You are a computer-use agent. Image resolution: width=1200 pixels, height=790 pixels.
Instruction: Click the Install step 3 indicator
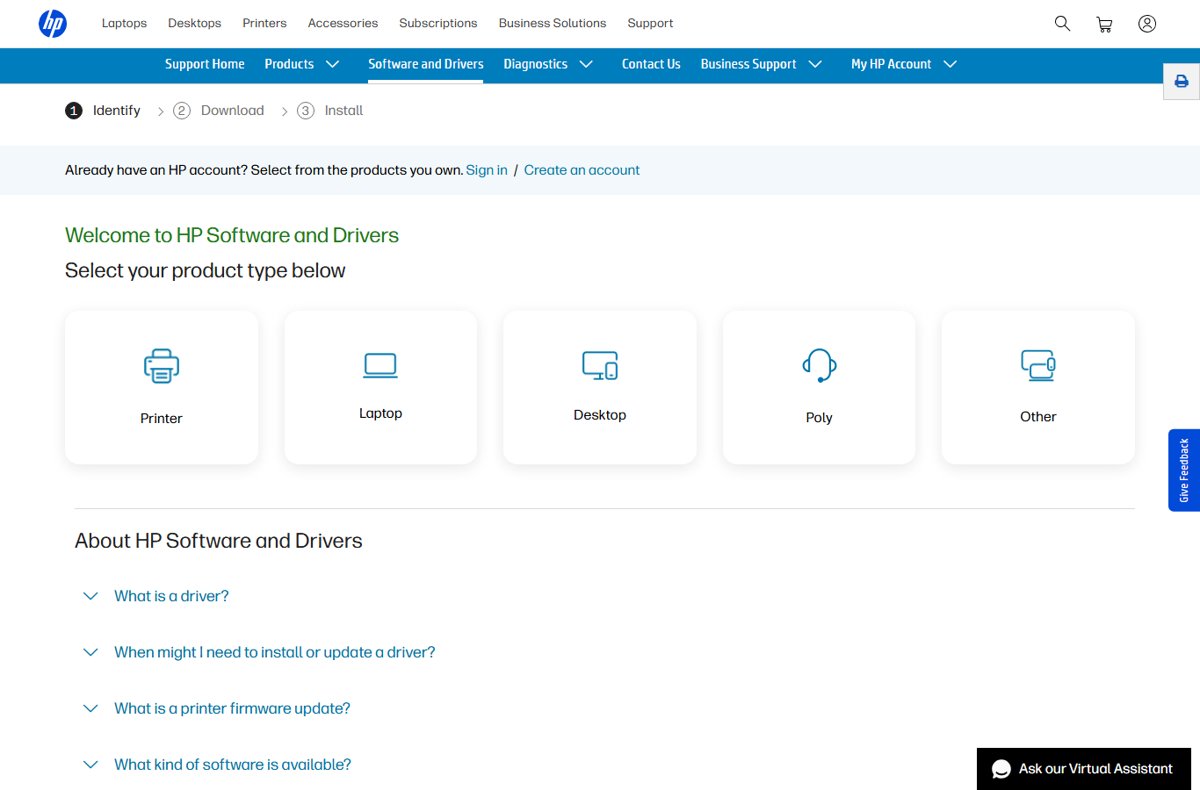pos(330,111)
